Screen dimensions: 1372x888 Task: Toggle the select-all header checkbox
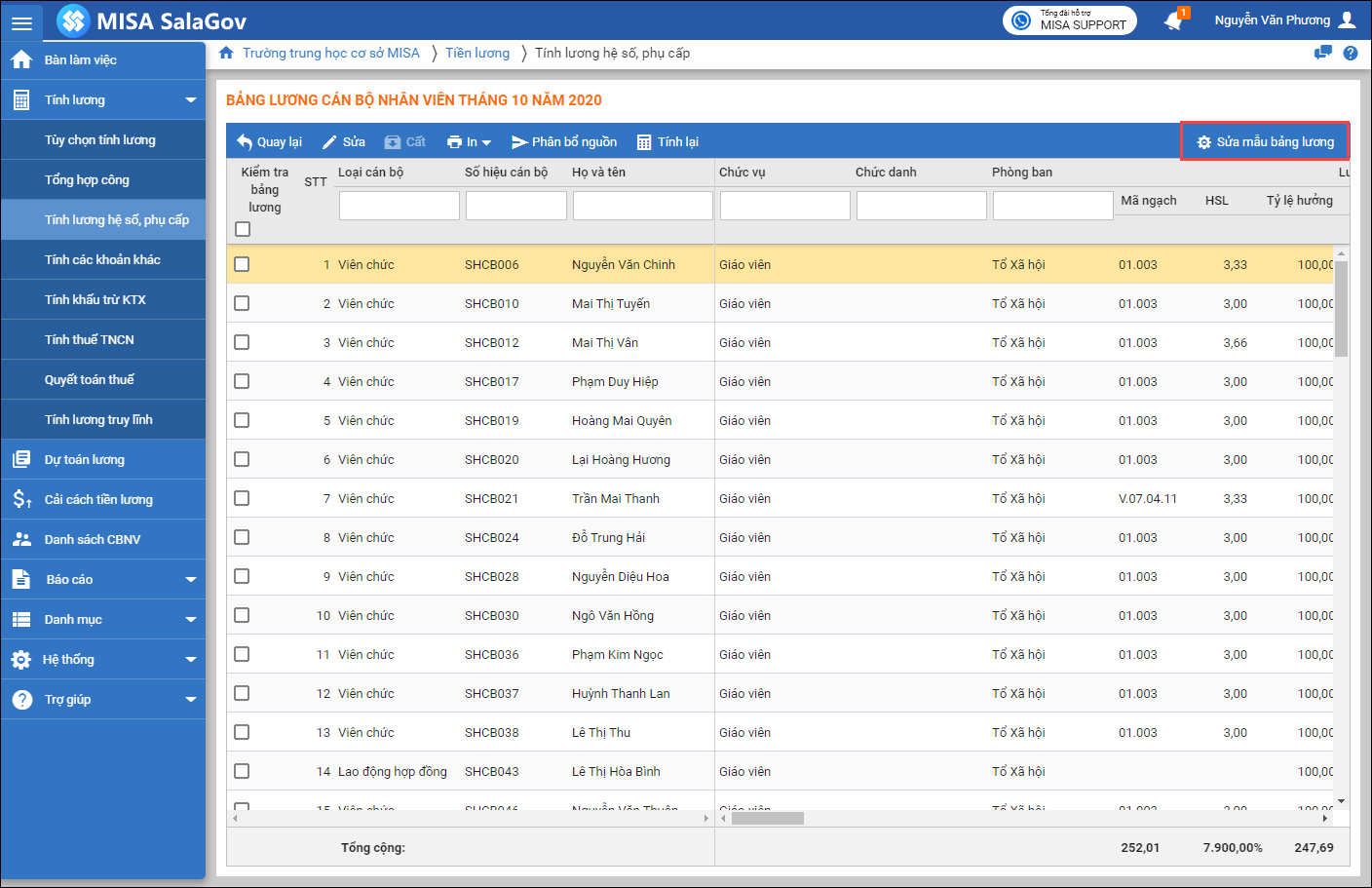243,229
